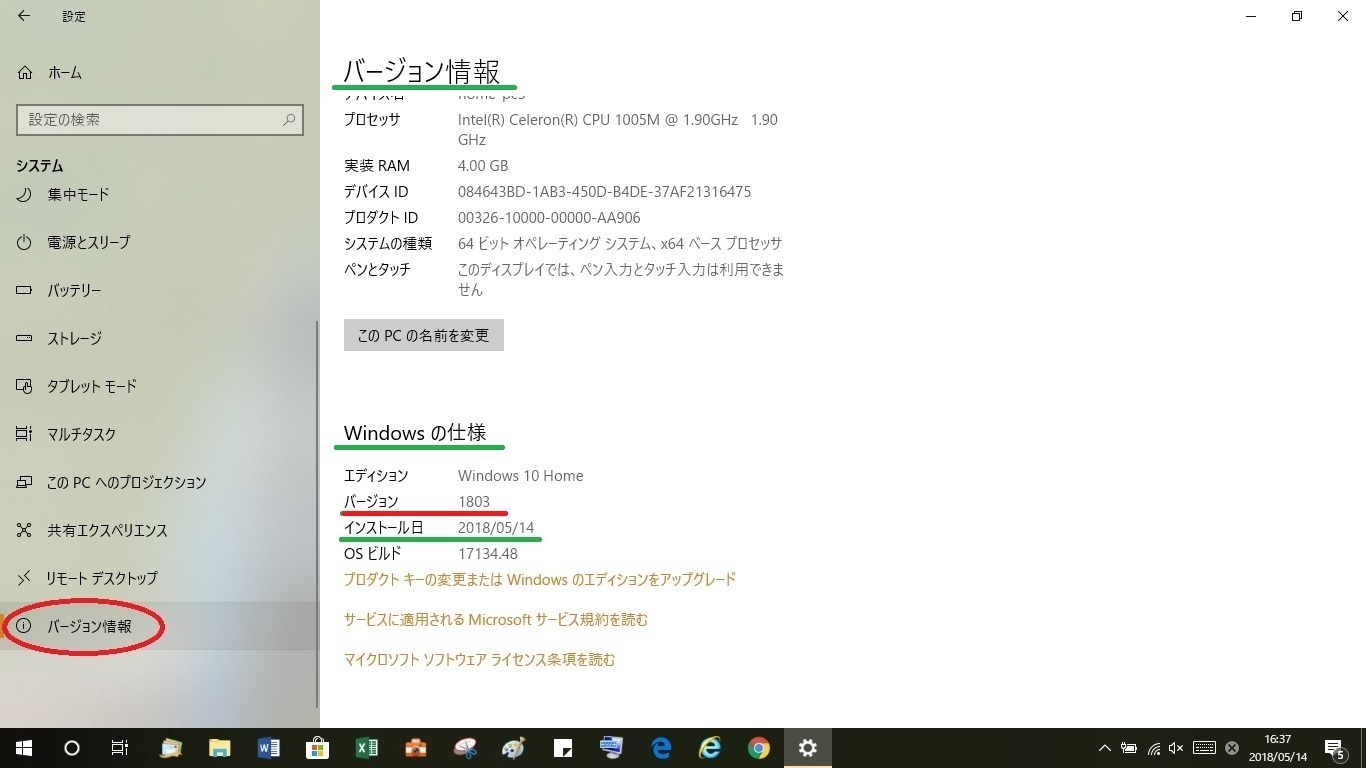This screenshot has height=768, width=1366.
Task: Open マルチタスク settings
Action: [x=159, y=434]
